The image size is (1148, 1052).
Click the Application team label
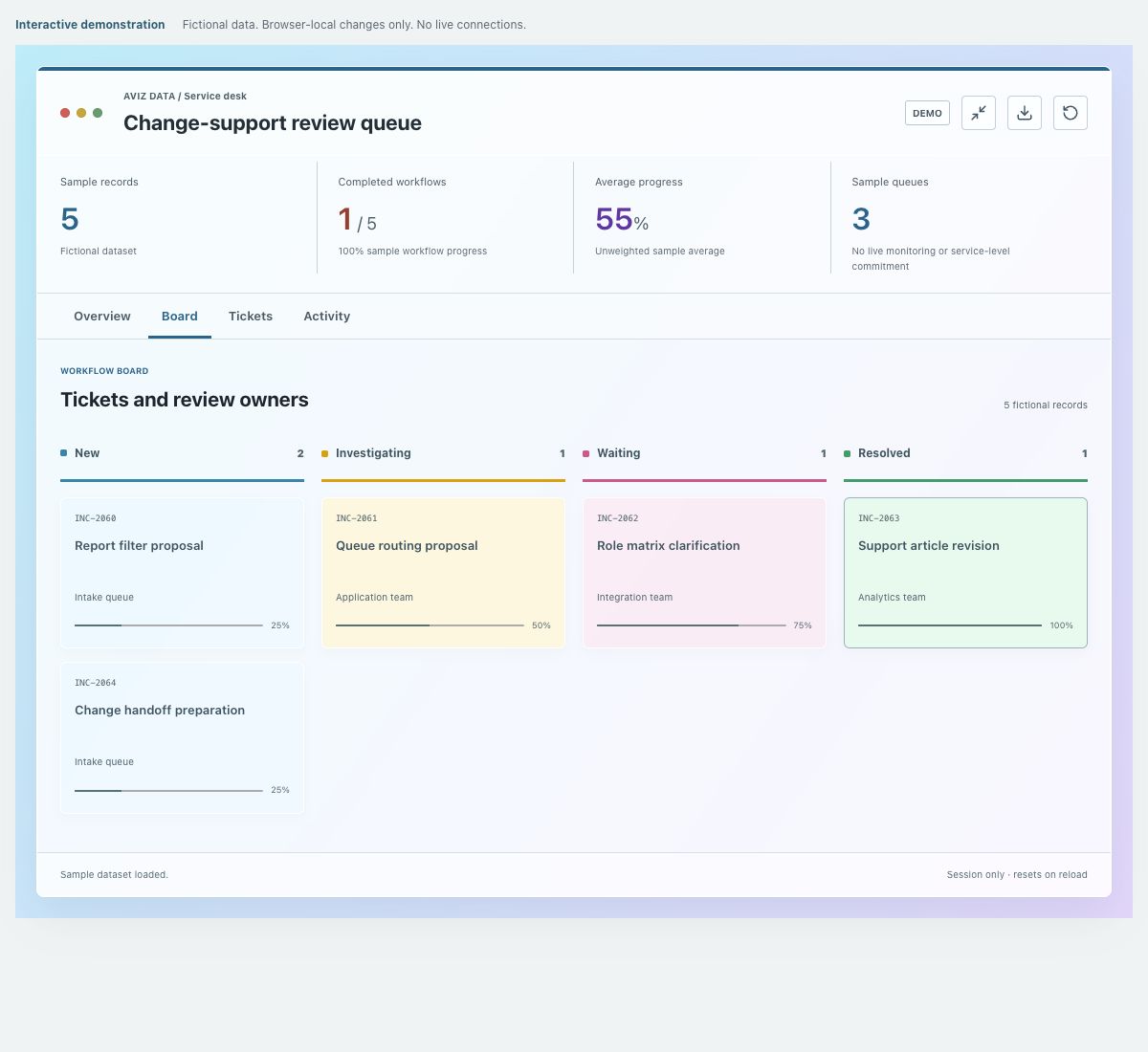point(374,598)
